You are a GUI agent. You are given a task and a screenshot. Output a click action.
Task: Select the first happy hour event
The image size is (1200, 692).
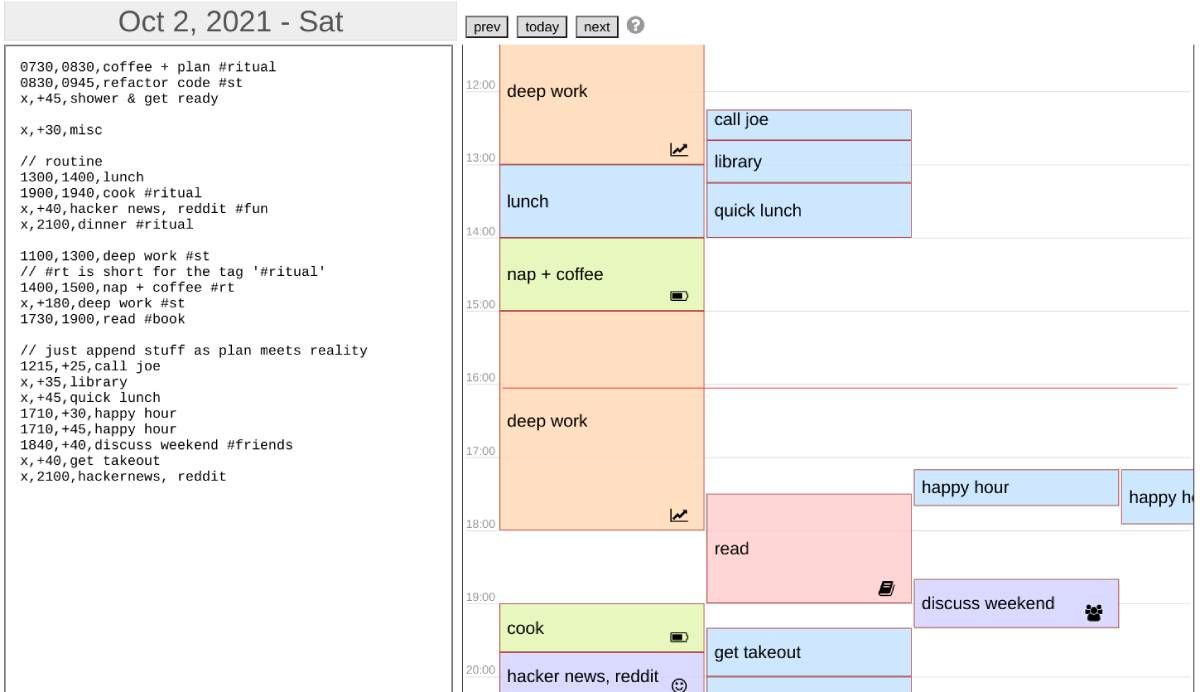(1015, 487)
